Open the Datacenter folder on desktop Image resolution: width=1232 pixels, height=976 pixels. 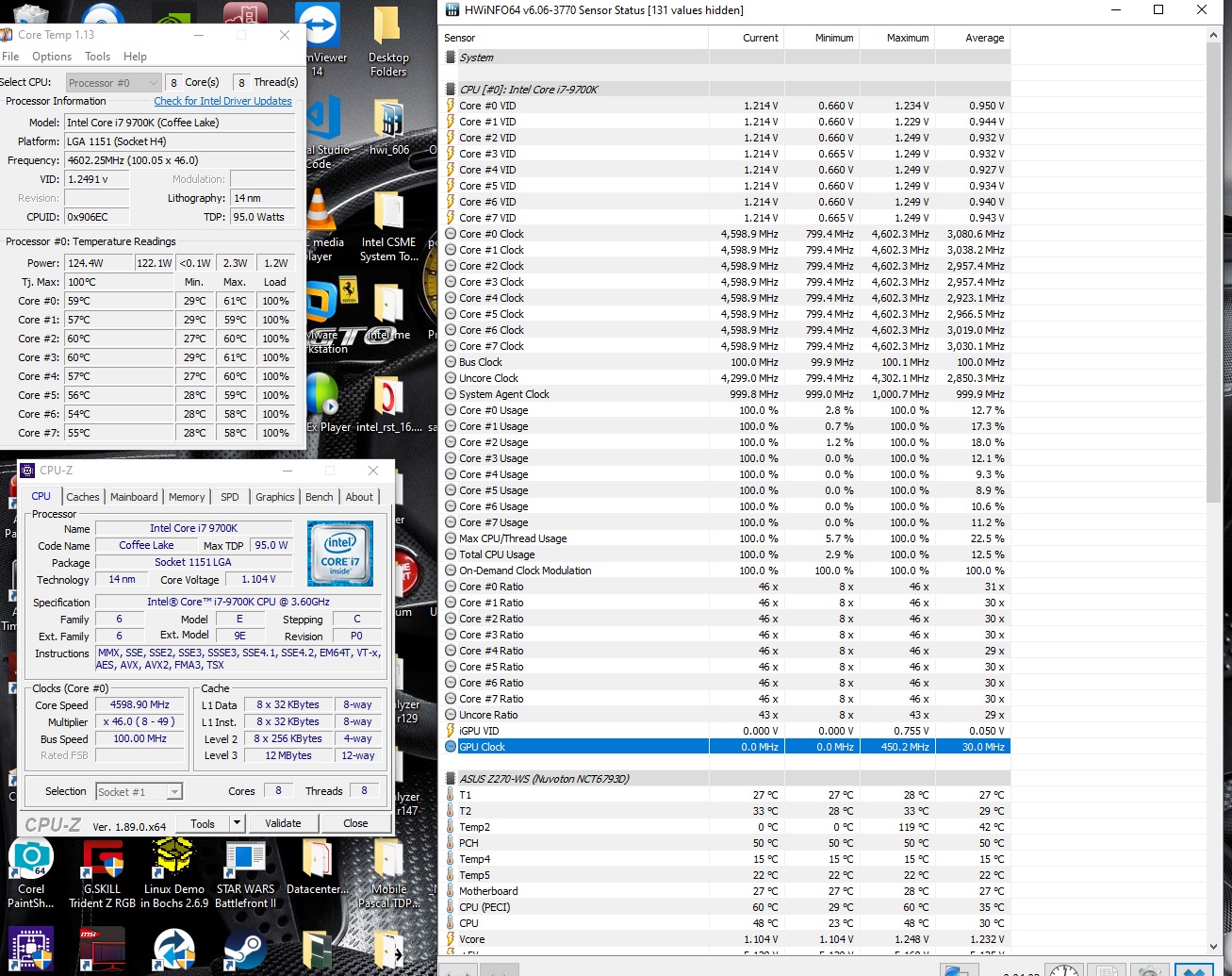coord(318,866)
